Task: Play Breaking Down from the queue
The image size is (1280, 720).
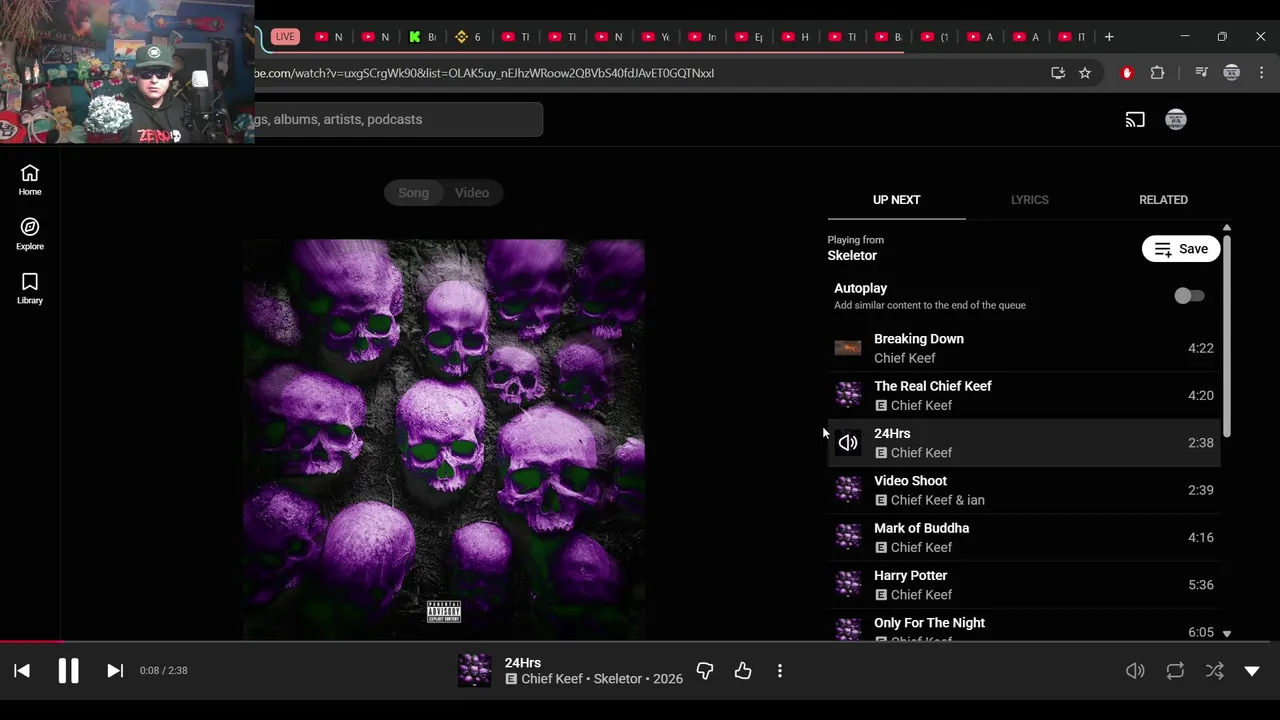Action: [1024, 348]
